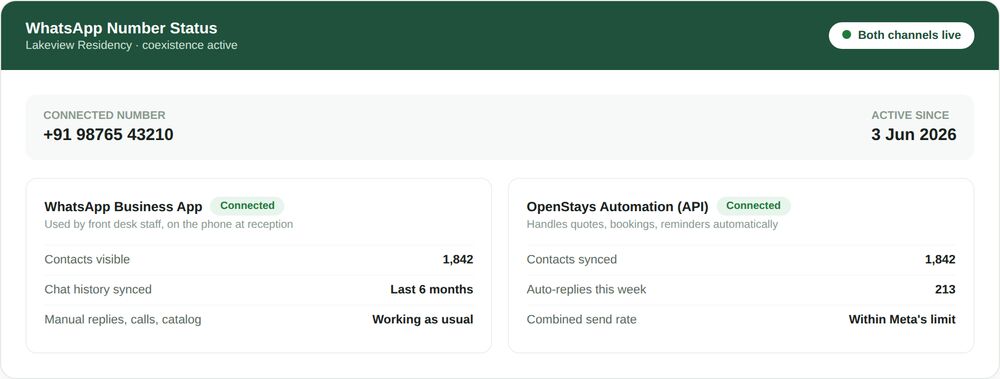The width and height of the screenshot is (1000, 379).
Task: Click the front desk staff description text
Action: pyautogui.click(x=169, y=225)
